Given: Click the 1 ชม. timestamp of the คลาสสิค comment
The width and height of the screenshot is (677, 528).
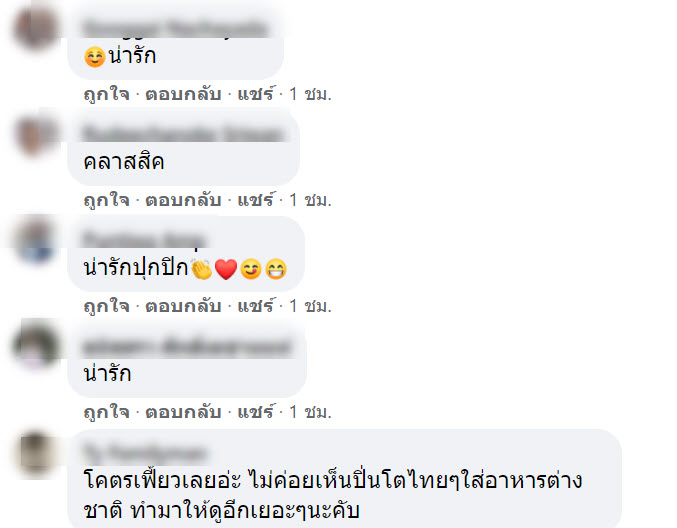Looking at the screenshot, I should pyautogui.click(x=310, y=200).
